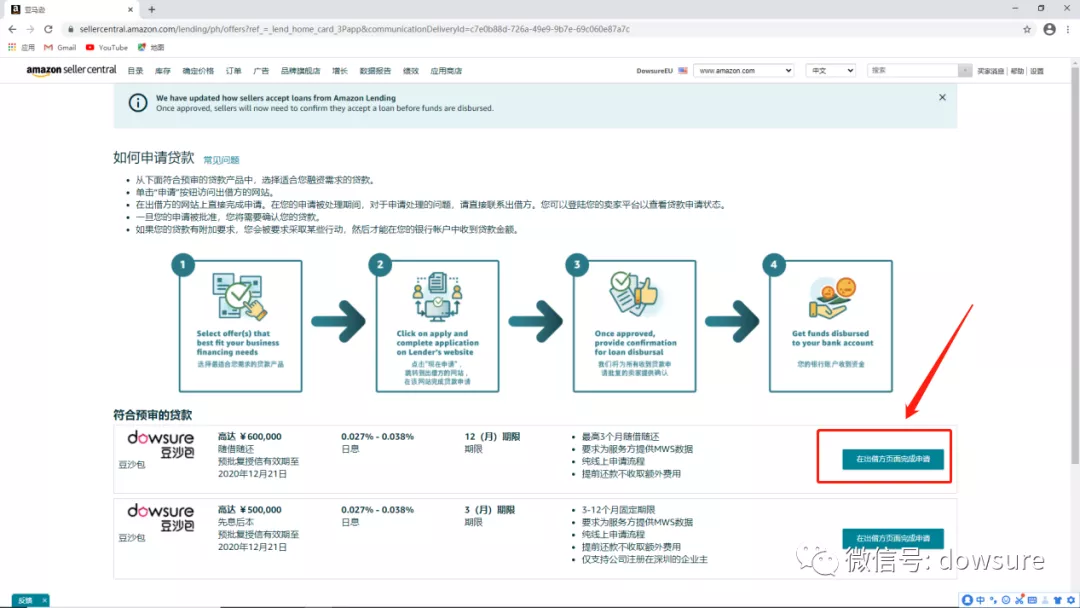Click inside the 搜索 search field

pos(917,70)
